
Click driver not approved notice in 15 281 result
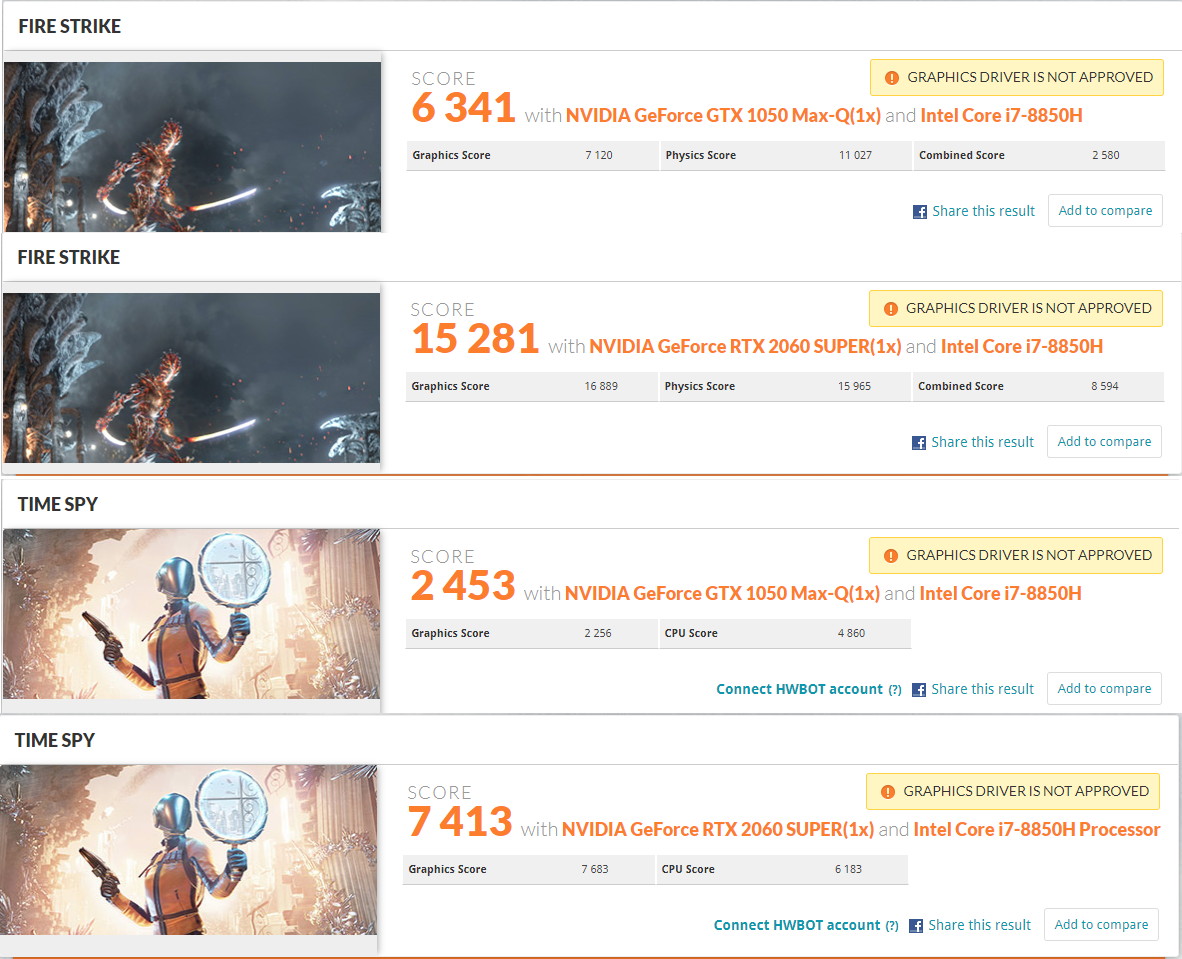coord(1015,308)
